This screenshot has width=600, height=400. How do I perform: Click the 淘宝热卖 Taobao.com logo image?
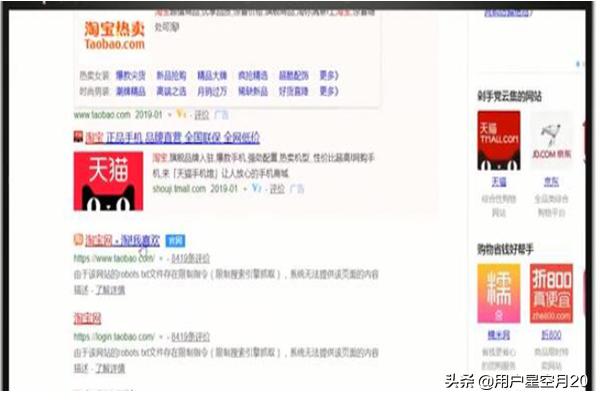click(114, 36)
